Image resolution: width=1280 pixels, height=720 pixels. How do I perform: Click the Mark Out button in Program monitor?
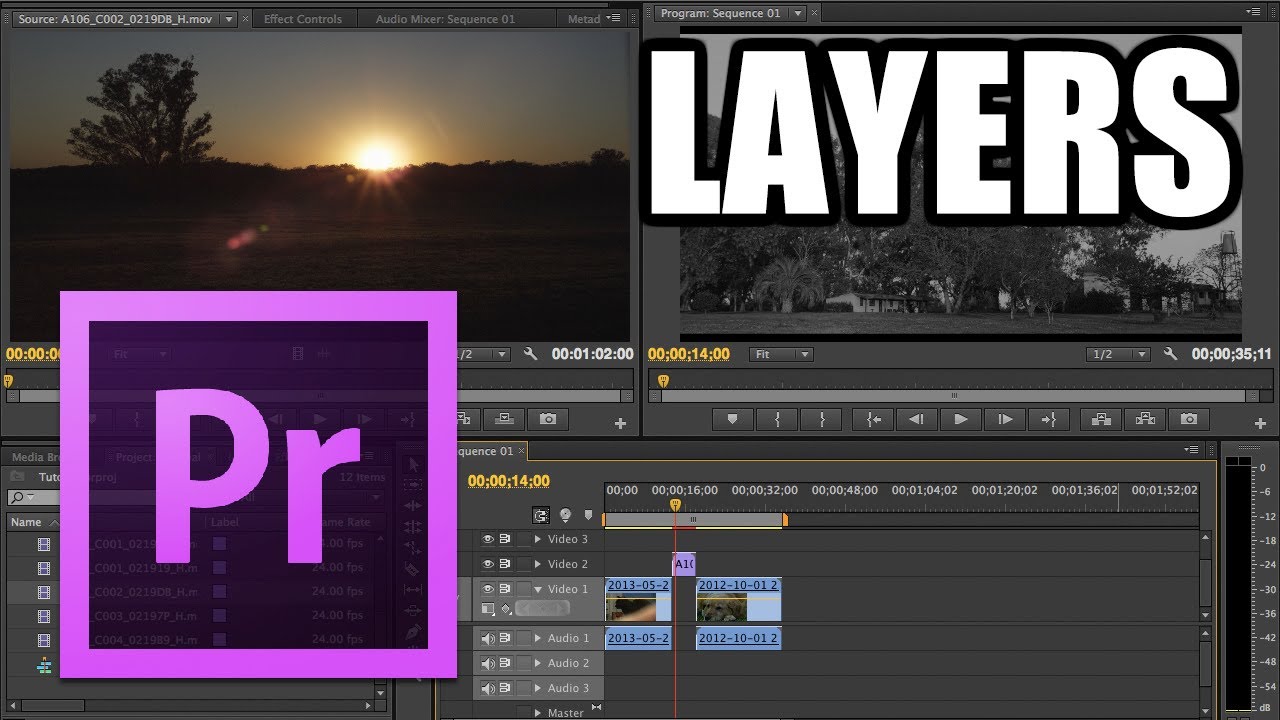click(x=822, y=420)
